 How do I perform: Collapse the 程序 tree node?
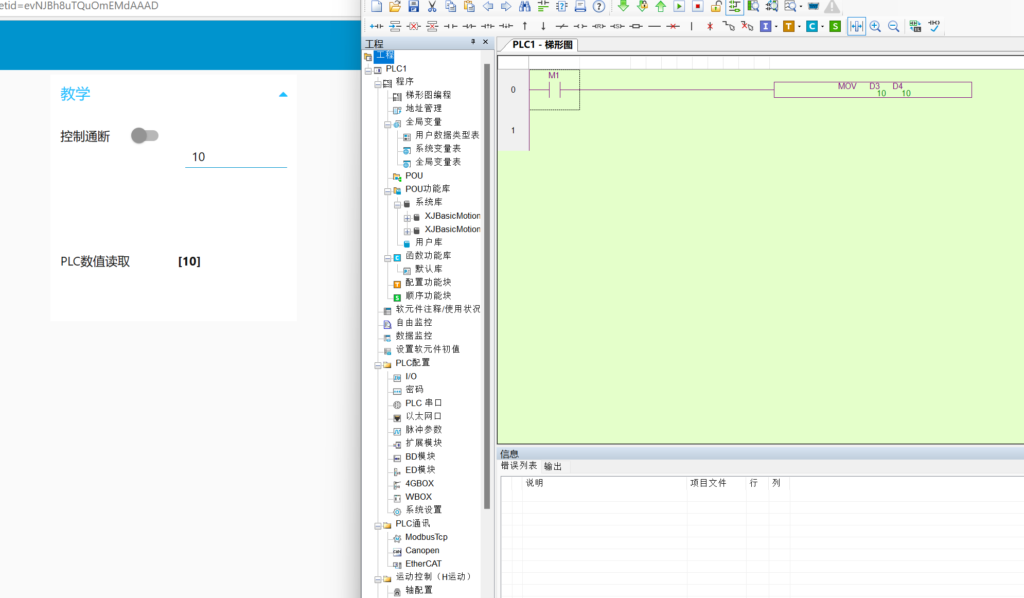pos(378,84)
